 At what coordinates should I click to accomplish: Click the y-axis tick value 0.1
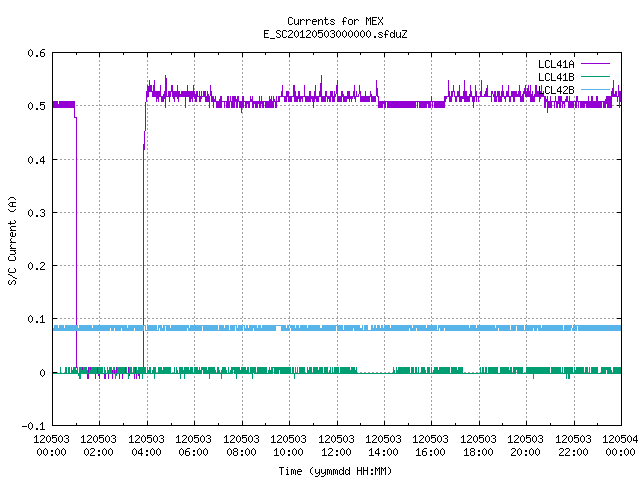click(36, 319)
